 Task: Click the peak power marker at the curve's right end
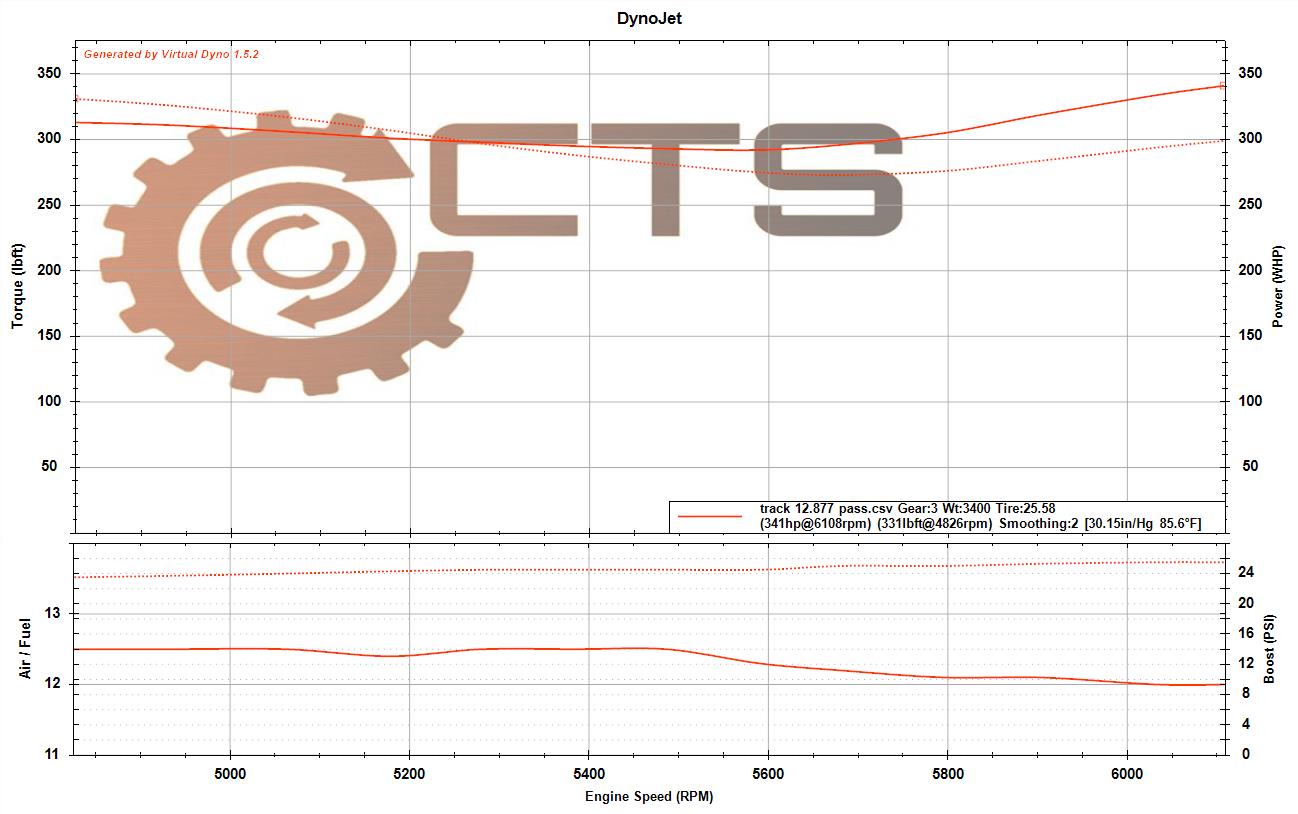point(1221,86)
